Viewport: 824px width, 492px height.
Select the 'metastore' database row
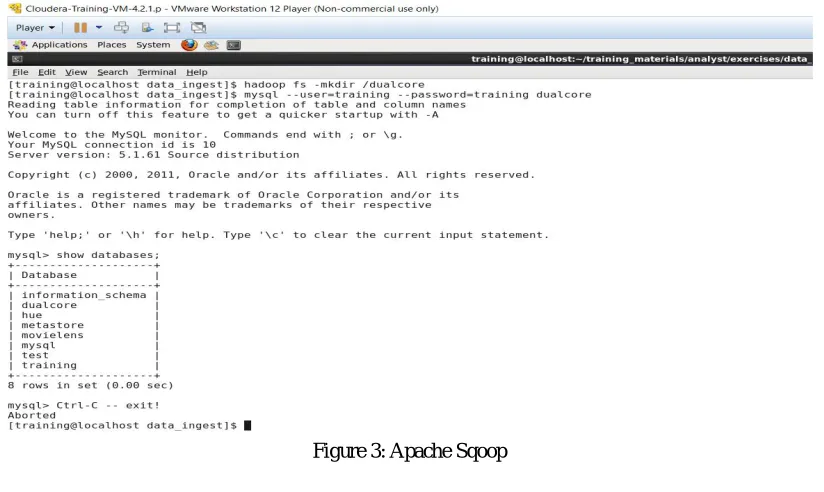pos(84,325)
